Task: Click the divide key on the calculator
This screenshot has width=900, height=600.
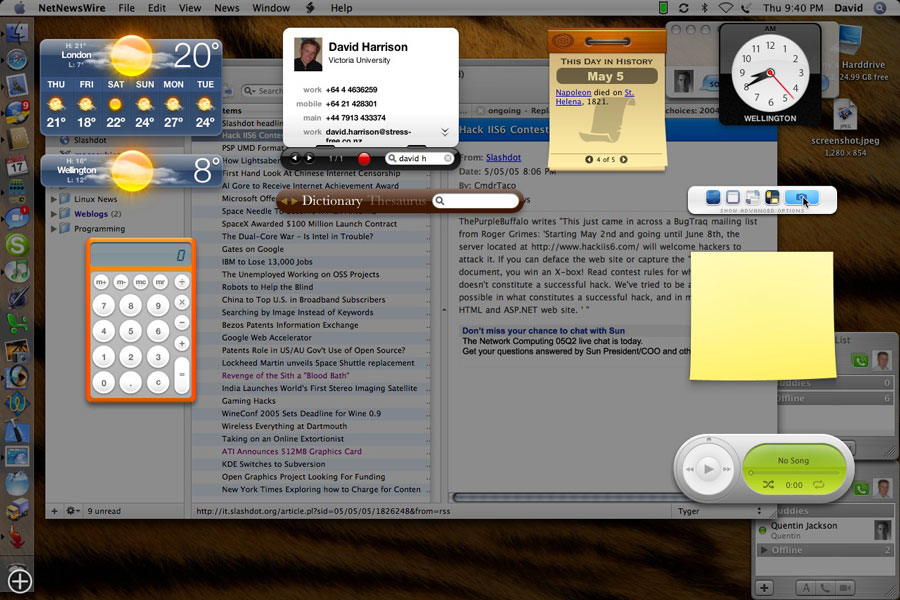Action: point(181,282)
